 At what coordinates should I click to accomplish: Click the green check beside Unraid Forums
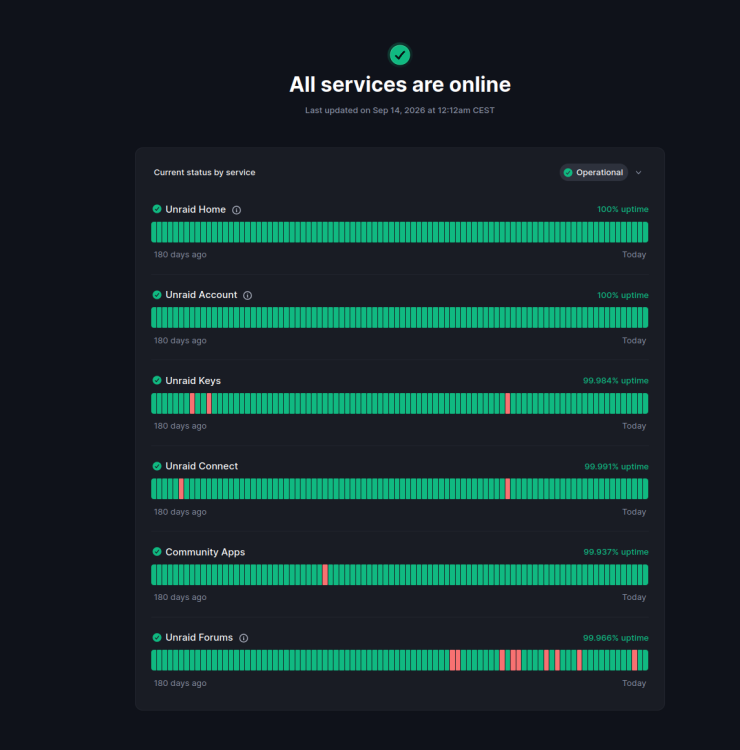[x=157, y=637]
